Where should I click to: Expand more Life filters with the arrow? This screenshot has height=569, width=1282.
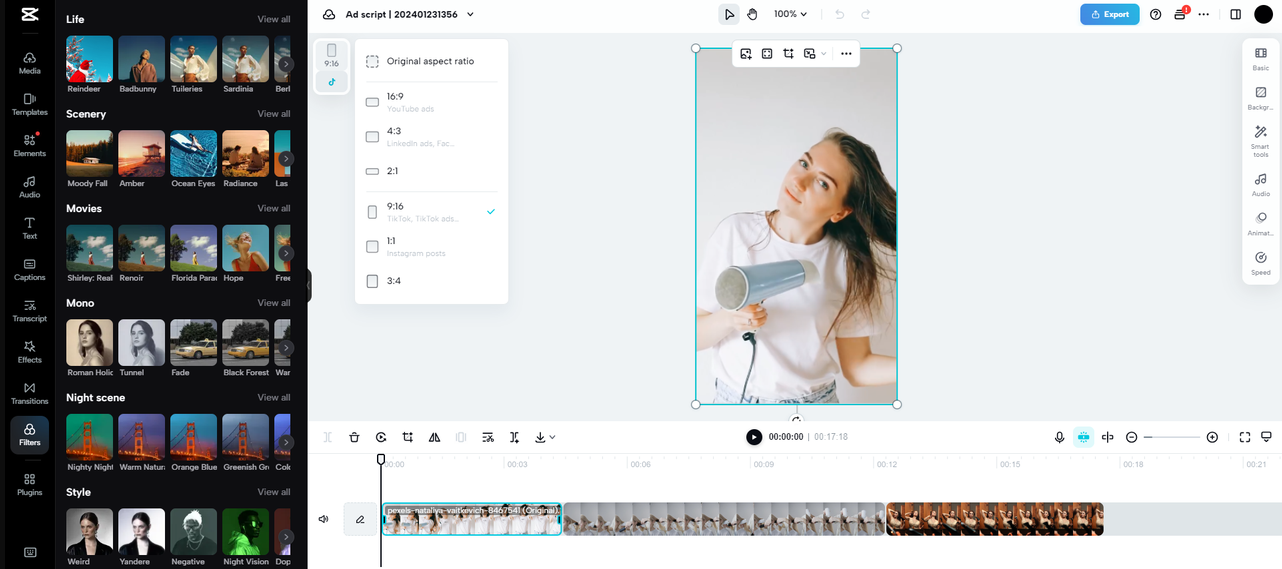286,64
